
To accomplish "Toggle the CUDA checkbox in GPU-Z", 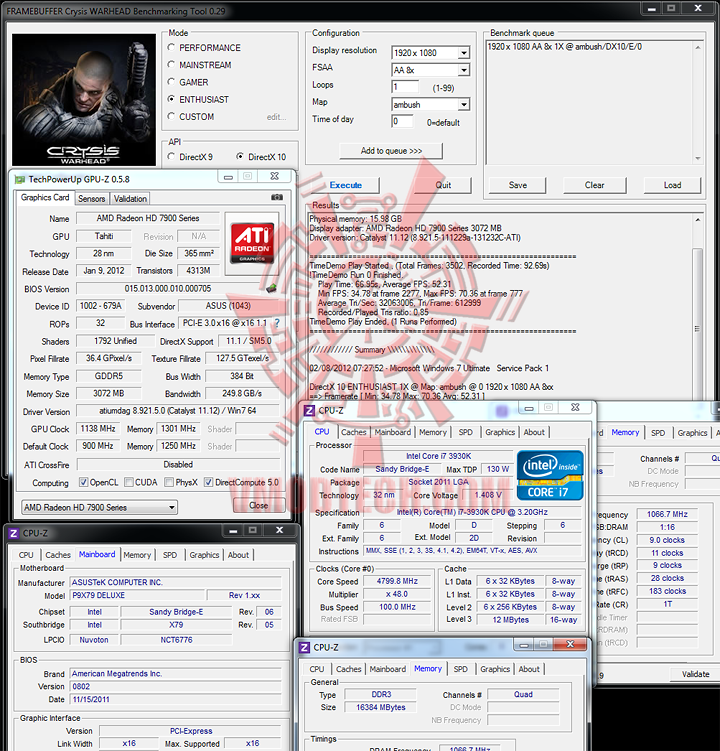I will click(129, 482).
